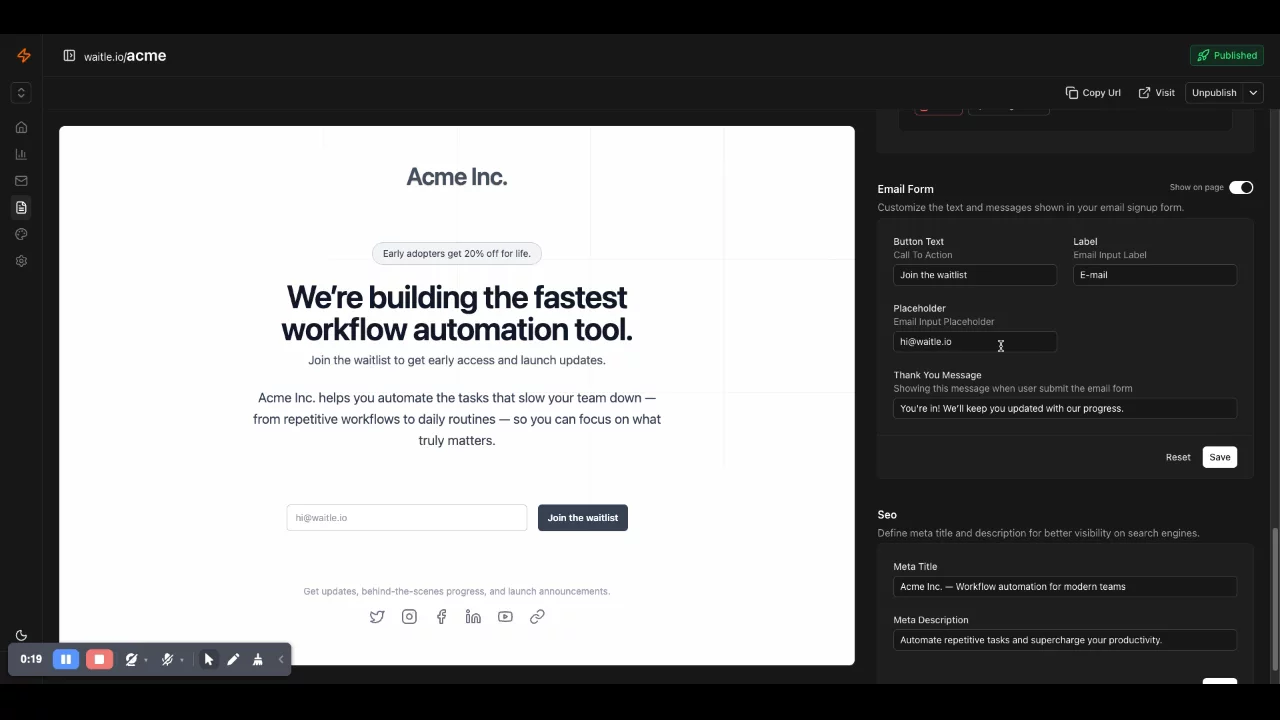The image size is (1280, 720).
Task: Toggle Email Form Show on page switch
Action: pos(1241,188)
